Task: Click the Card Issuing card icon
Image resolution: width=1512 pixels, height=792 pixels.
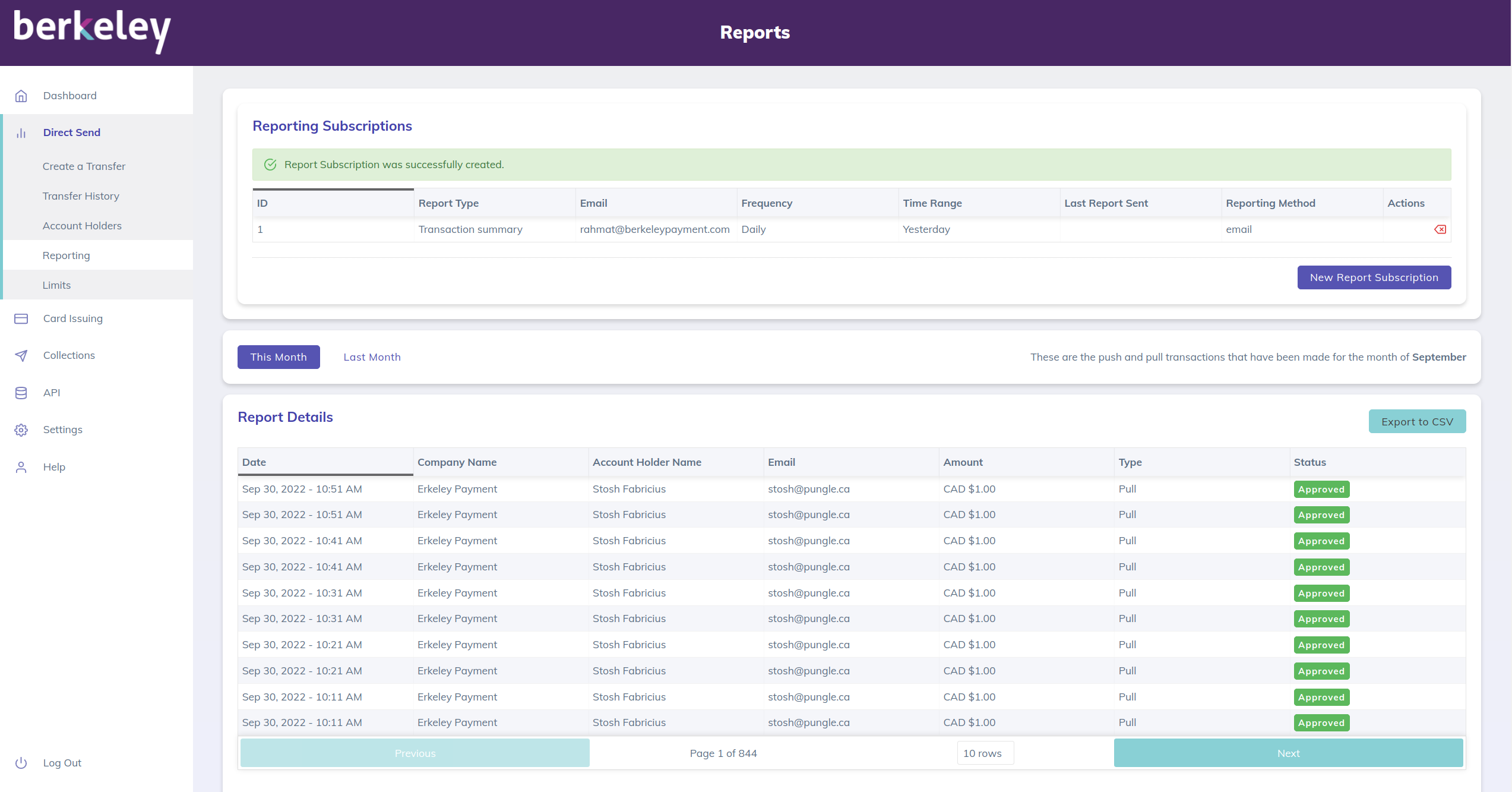Action: click(21, 319)
